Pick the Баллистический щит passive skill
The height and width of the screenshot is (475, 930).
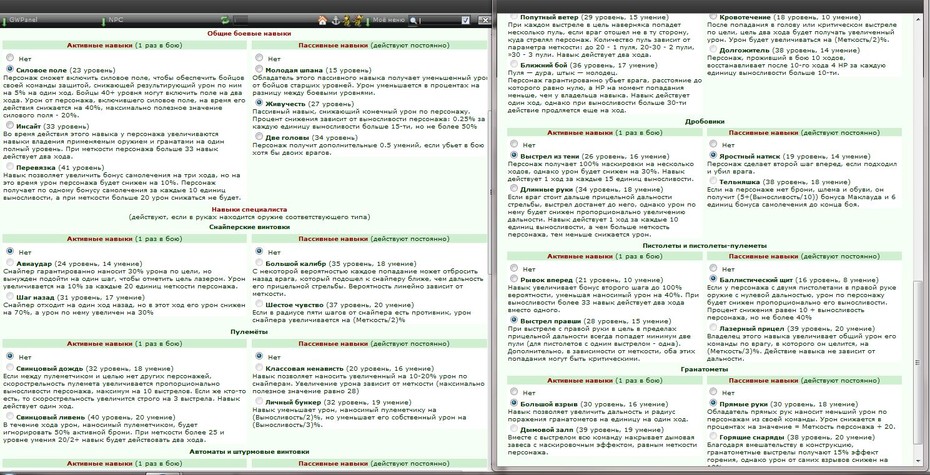(713, 278)
